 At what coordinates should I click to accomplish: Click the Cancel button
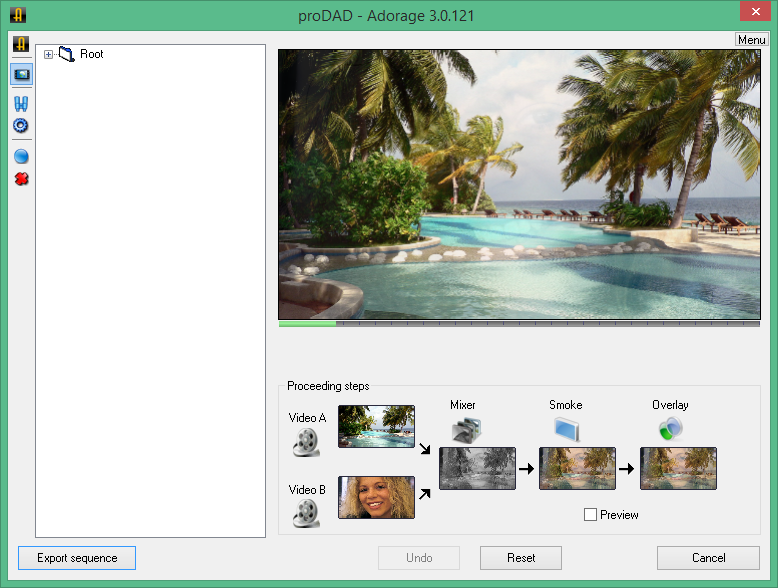[708, 558]
